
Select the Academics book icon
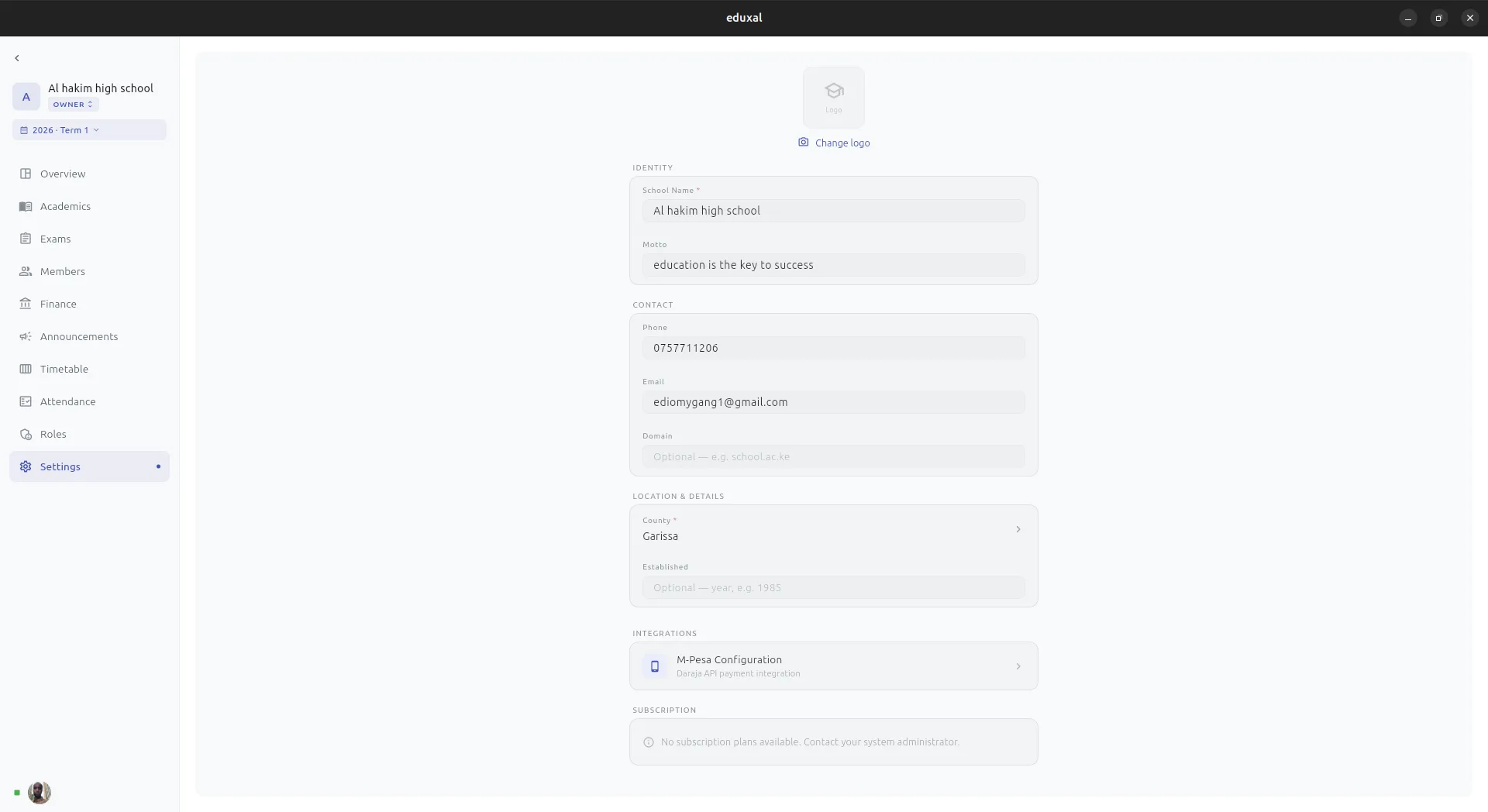(x=26, y=206)
